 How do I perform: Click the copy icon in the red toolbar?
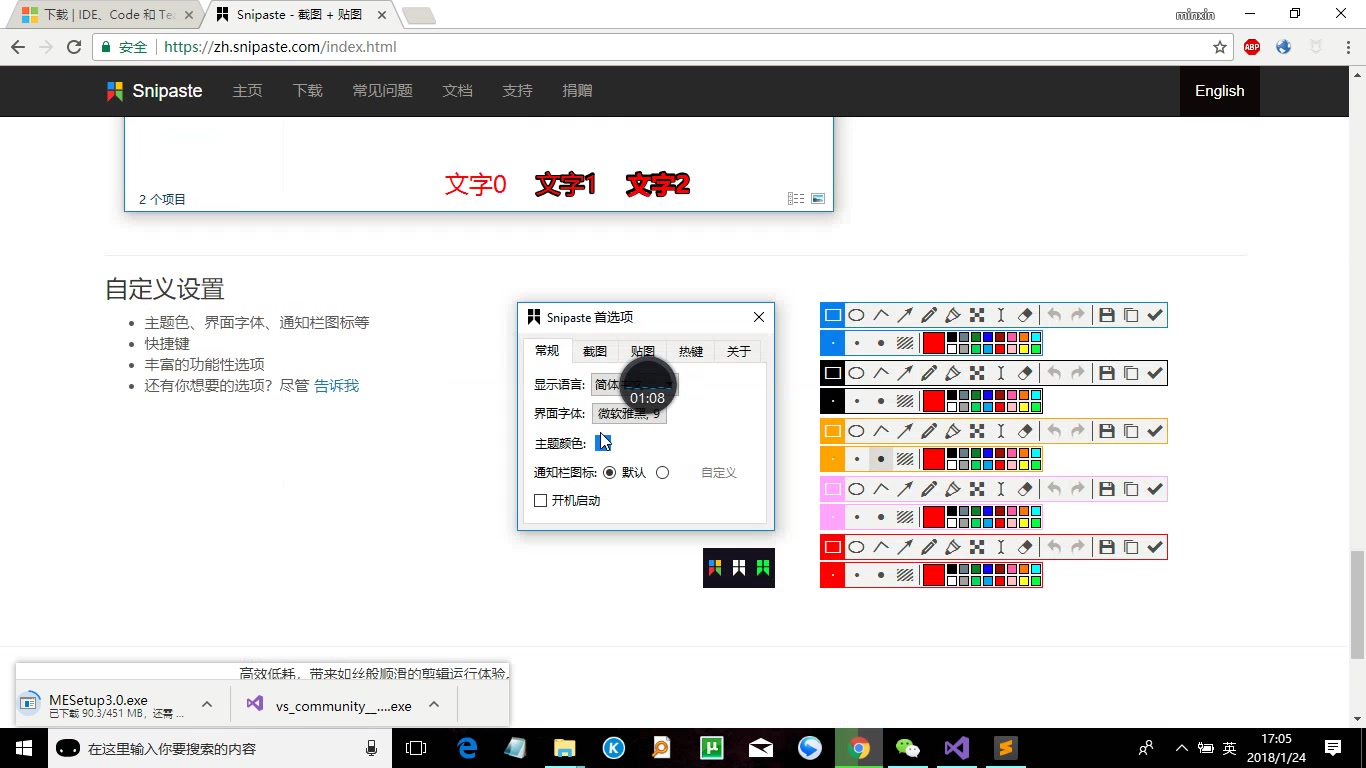click(x=1131, y=547)
